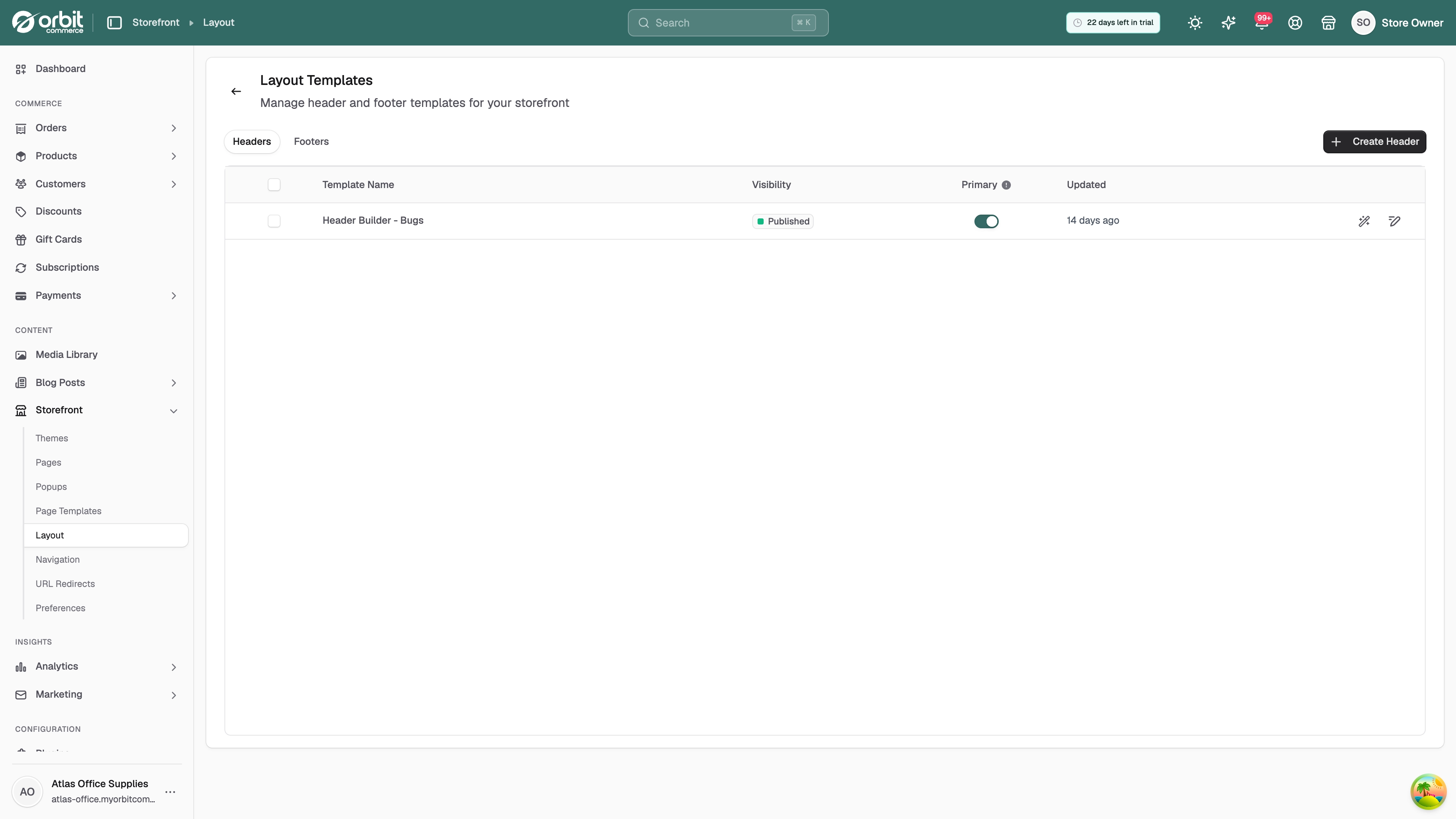Check the Header Builder - Bugs row checkbox
Image resolution: width=1456 pixels, height=819 pixels.
coord(274,221)
